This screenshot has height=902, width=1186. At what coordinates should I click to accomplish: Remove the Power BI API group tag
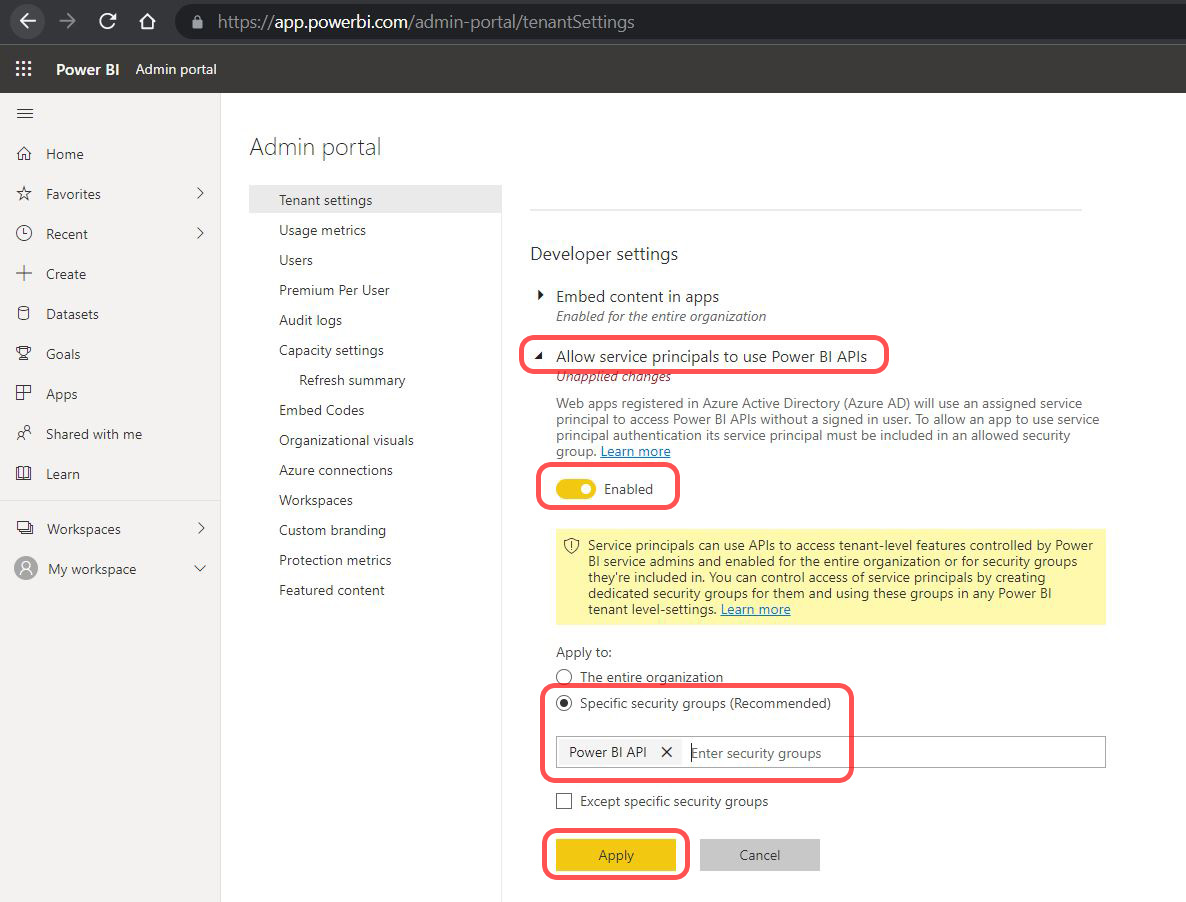click(x=667, y=752)
